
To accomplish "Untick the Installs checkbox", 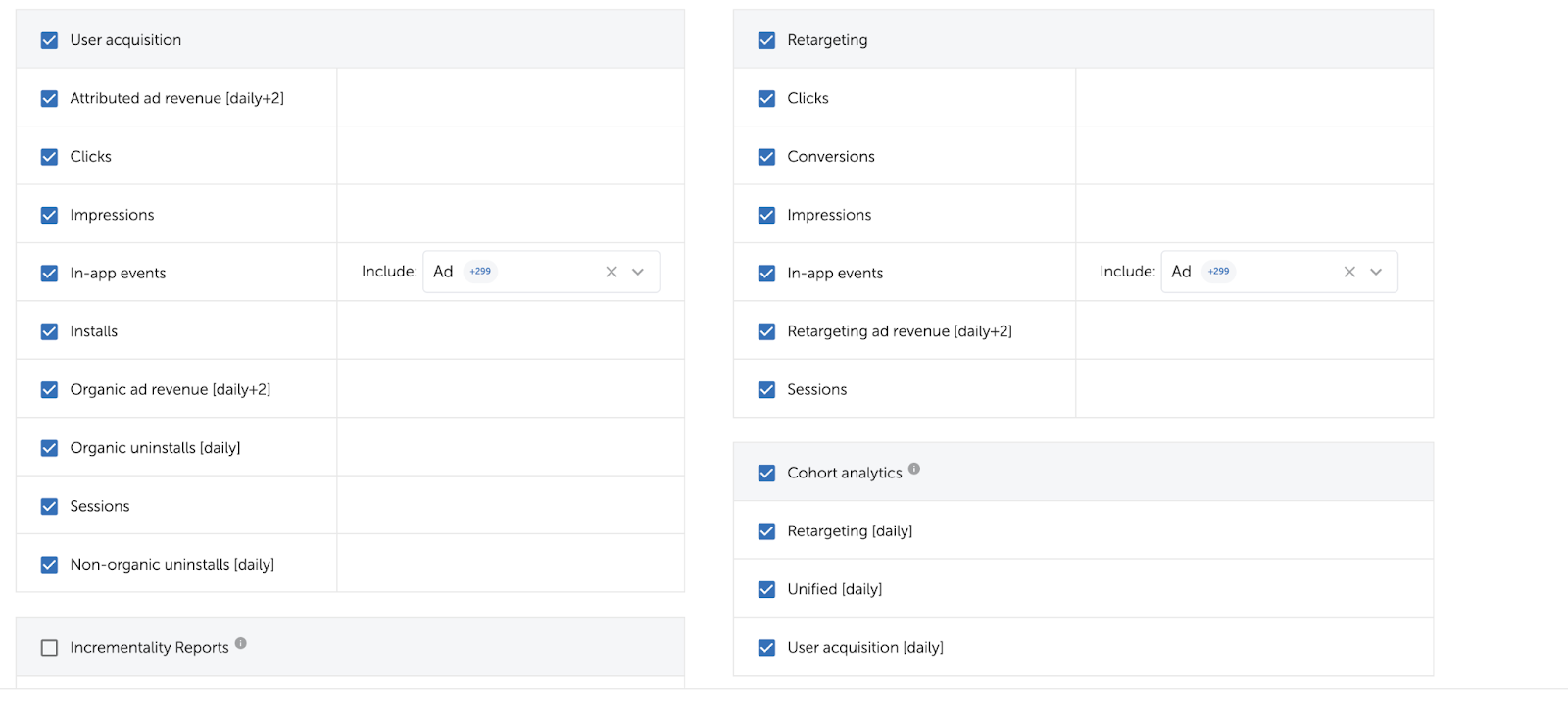I will coord(49,332).
